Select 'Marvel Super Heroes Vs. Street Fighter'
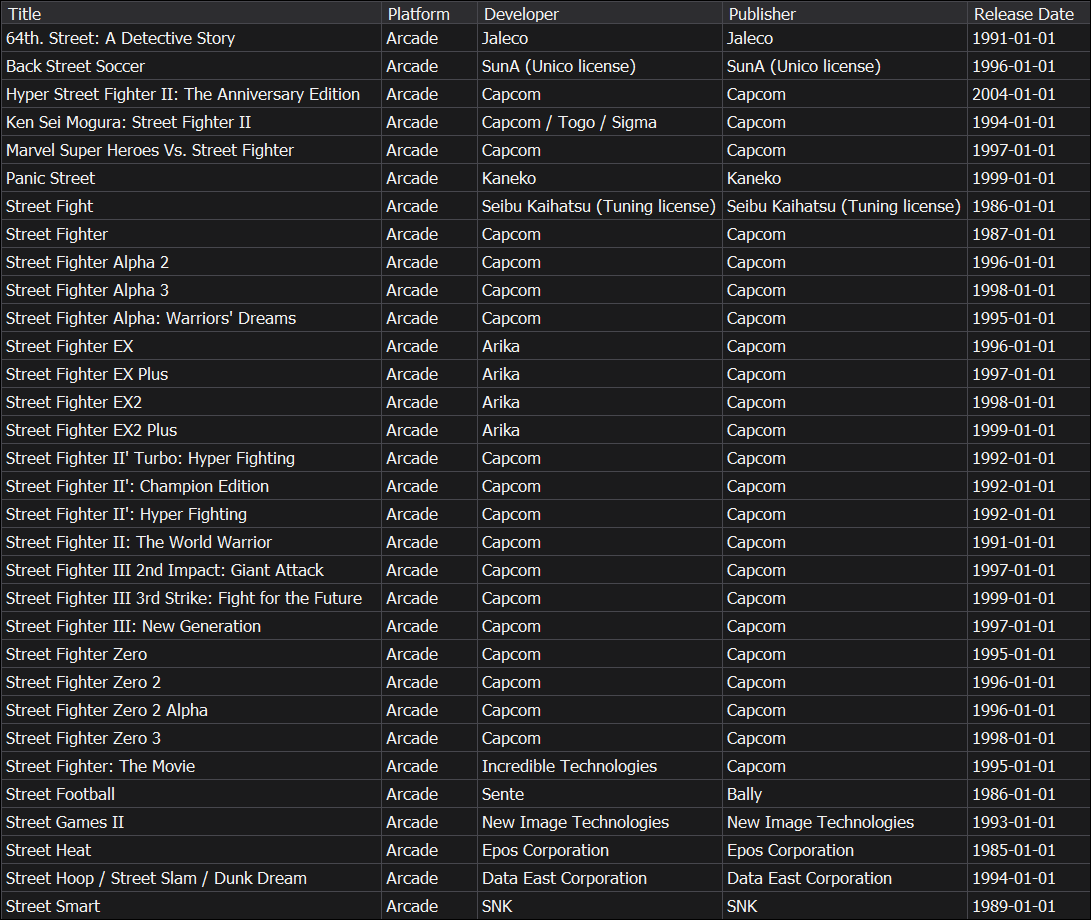This screenshot has width=1091, height=920. point(150,150)
